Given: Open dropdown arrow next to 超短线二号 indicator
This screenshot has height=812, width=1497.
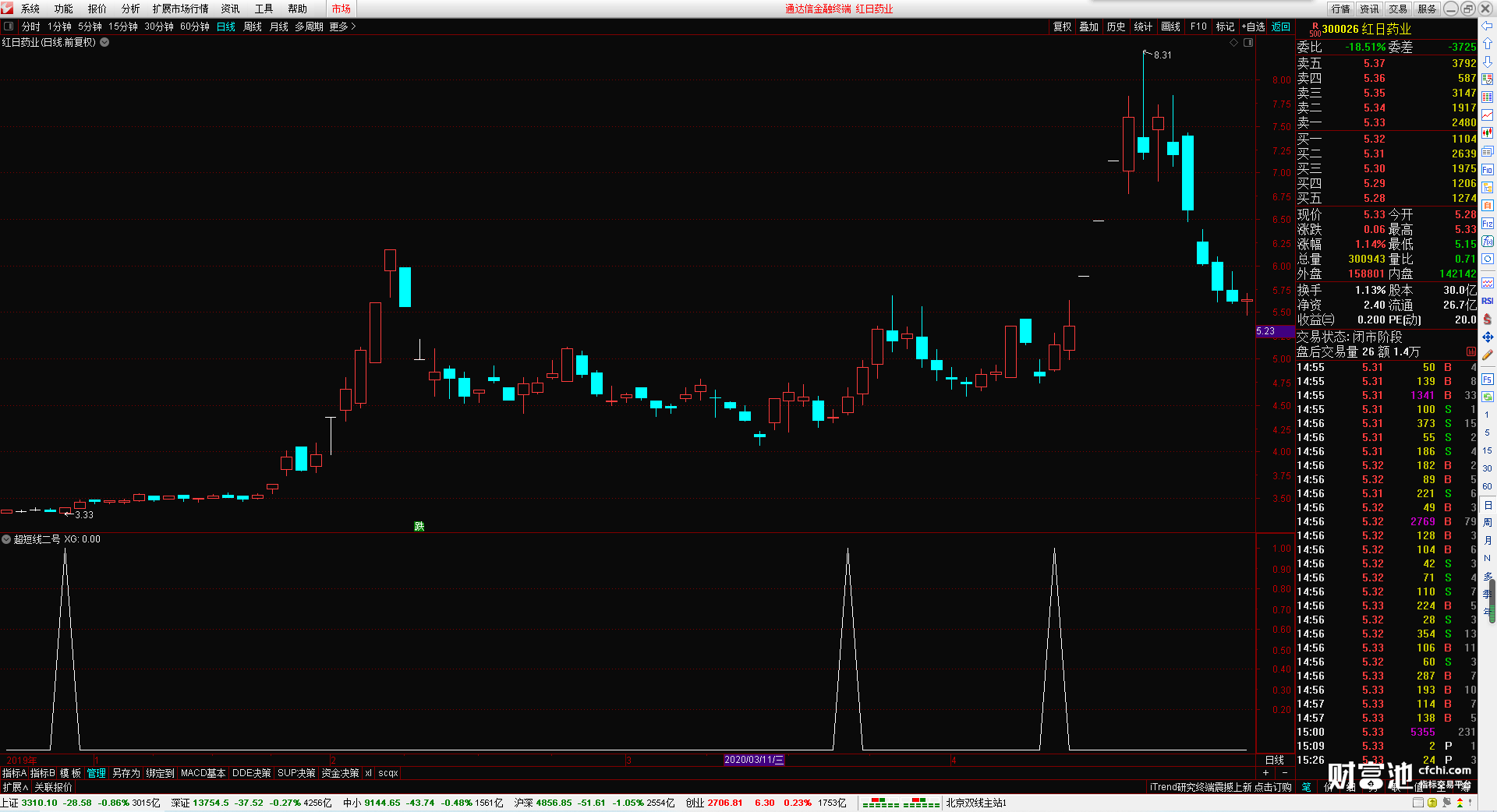Looking at the screenshot, I should point(6,539).
